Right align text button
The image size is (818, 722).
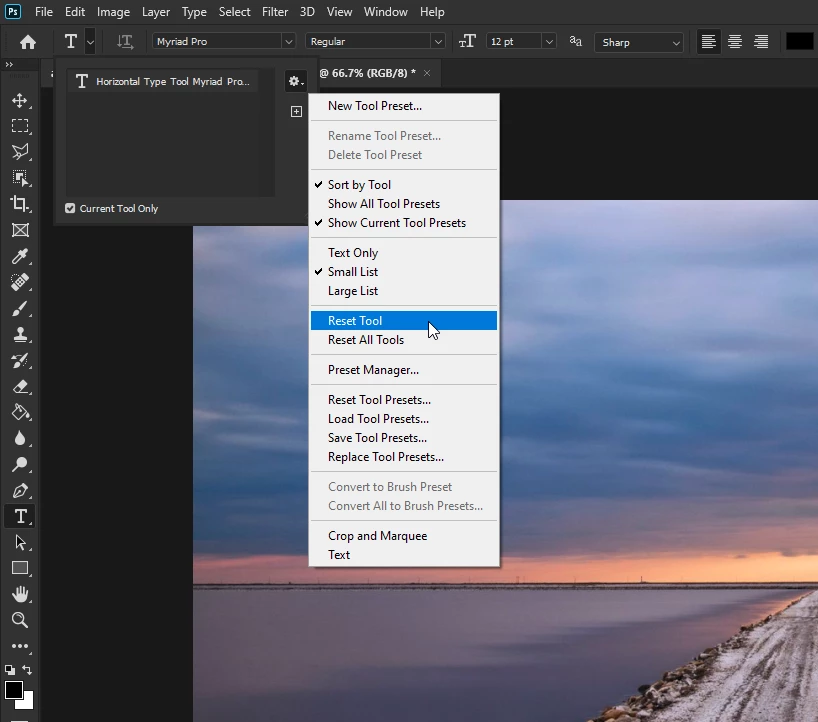(761, 42)
